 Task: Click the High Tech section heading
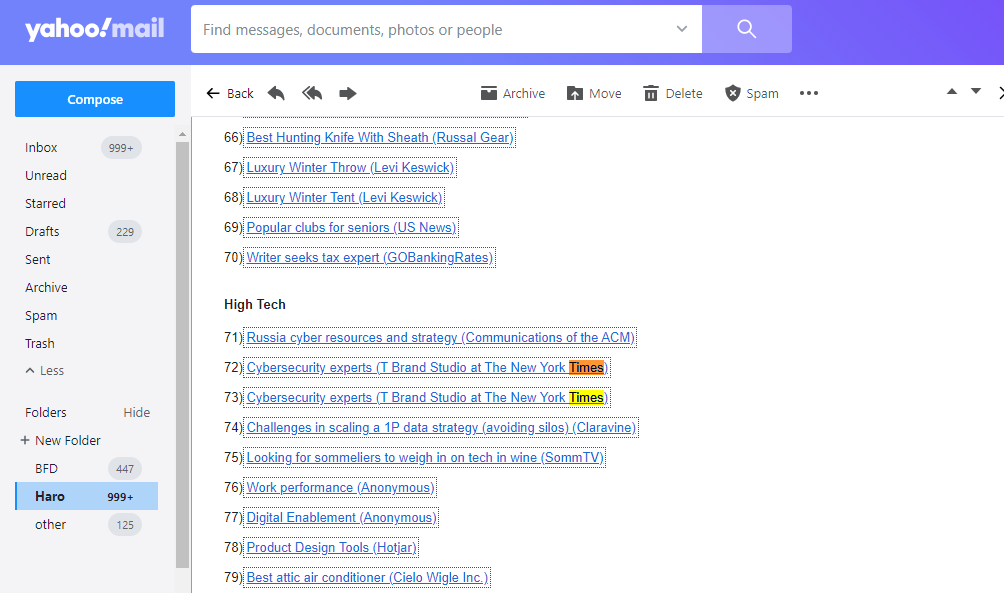[x=255, y=305]
